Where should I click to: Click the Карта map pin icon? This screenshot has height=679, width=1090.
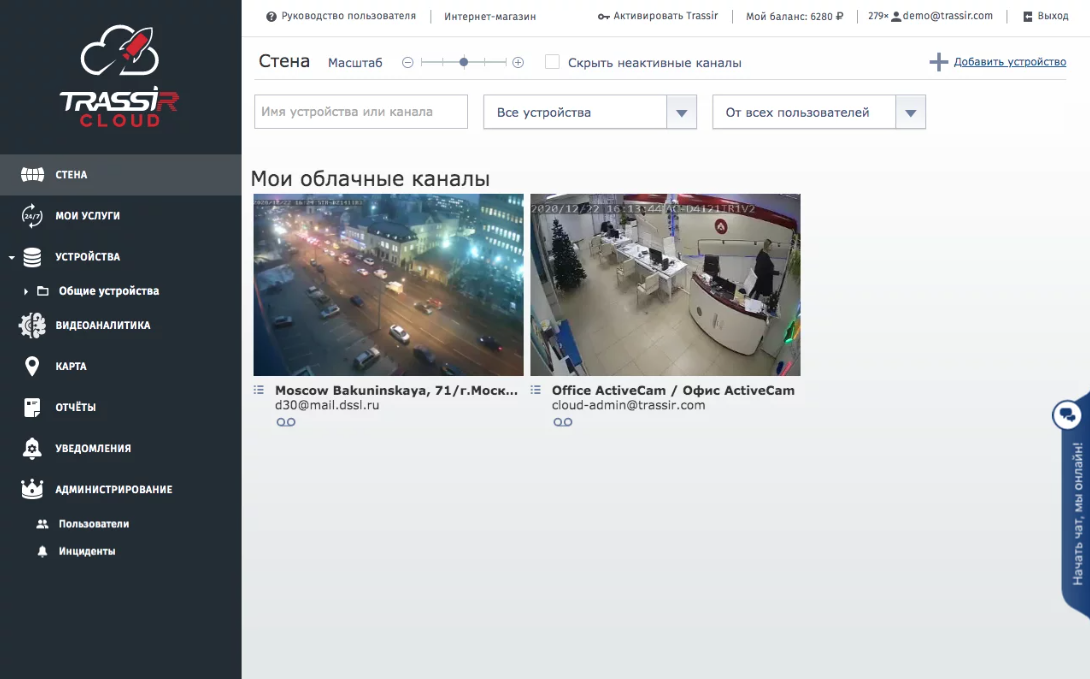click(x=32, y=366)
